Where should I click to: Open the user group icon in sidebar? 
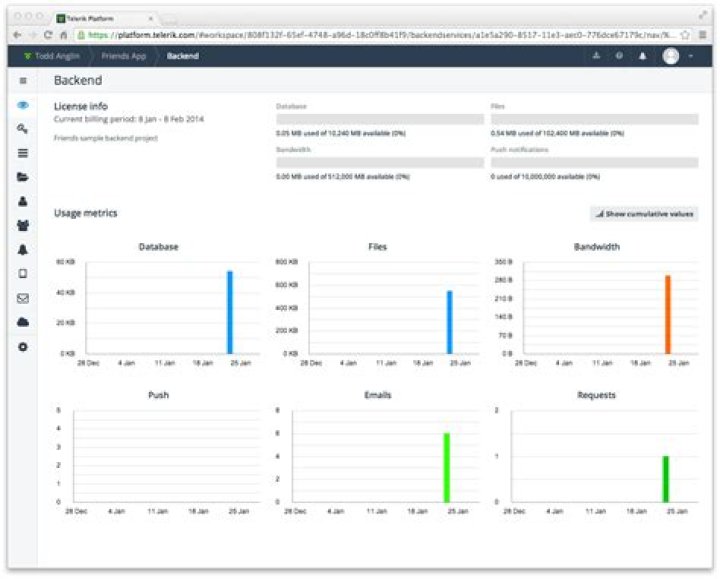pos(23,225)
